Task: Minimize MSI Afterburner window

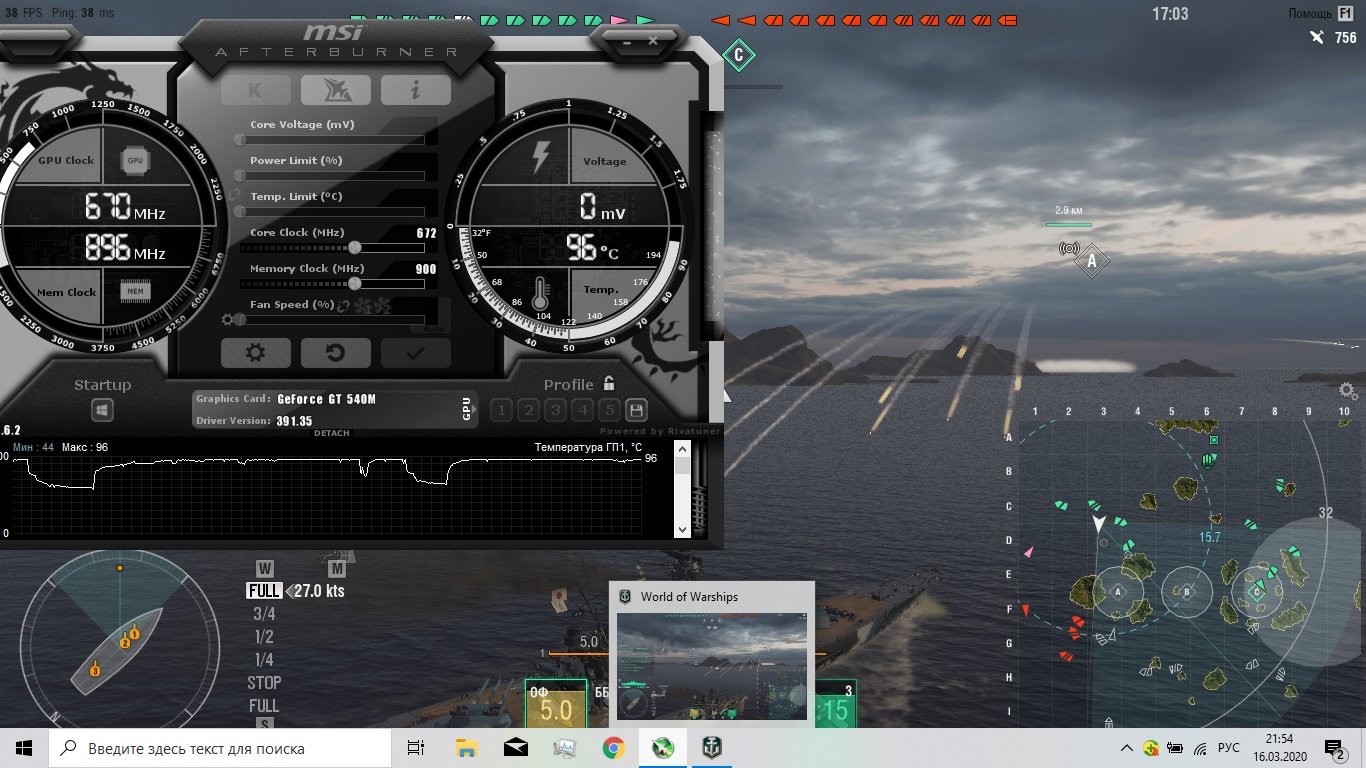Action: [625, 41]
